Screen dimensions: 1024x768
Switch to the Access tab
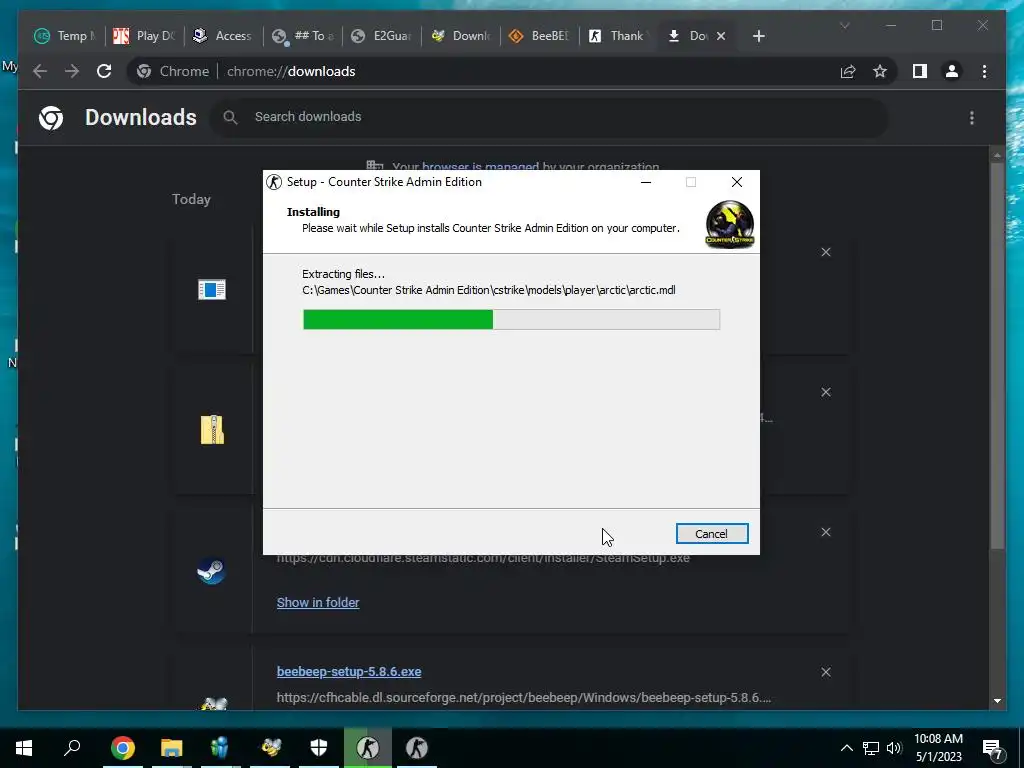(x=223, y=36)
